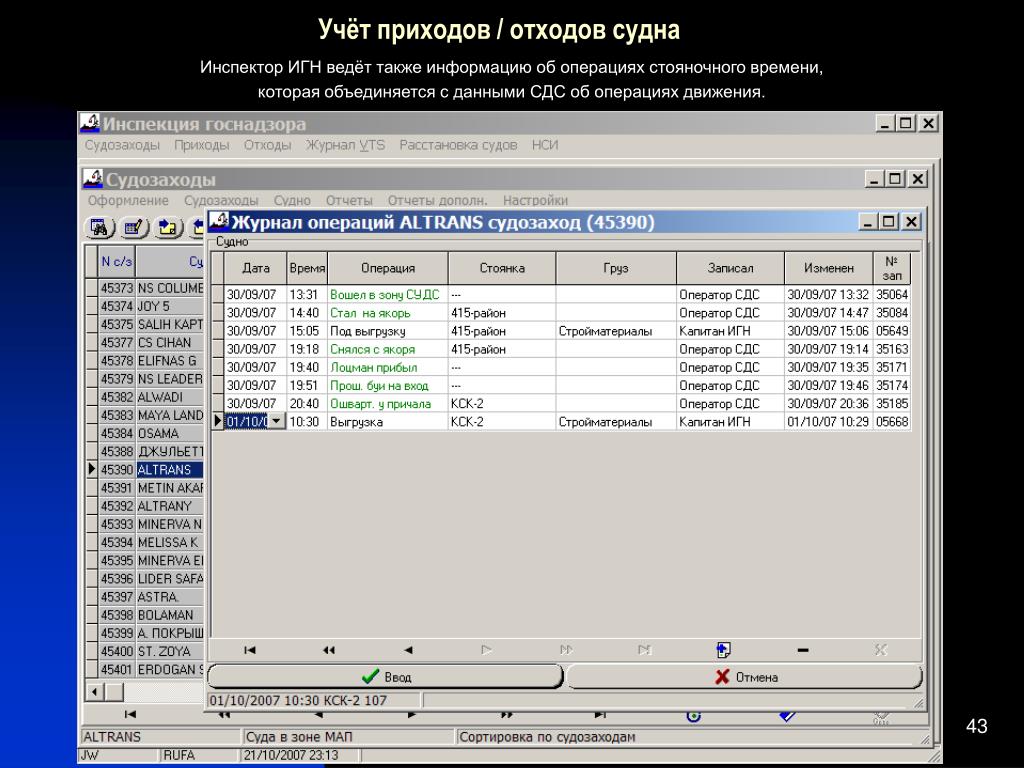
Task: Open the Оформление menu in Судозаходы window
Action: [128, 200]
